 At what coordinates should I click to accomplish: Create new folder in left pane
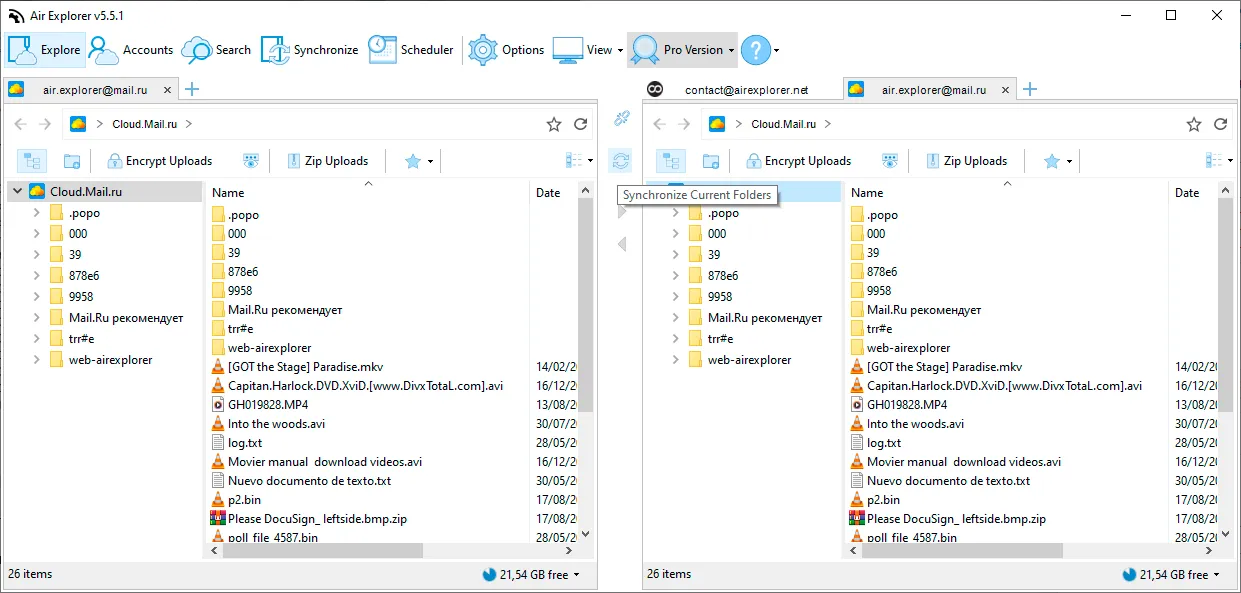pyautogui.click(x=71, y=161)
